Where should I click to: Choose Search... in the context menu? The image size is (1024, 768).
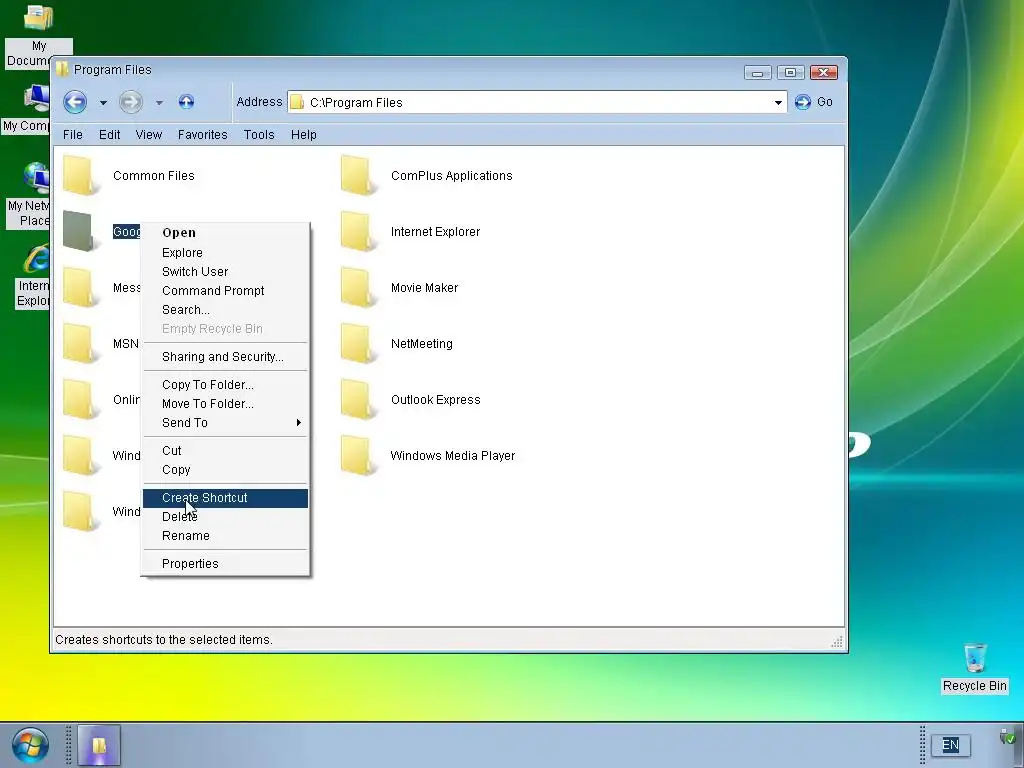click(225, 310)
